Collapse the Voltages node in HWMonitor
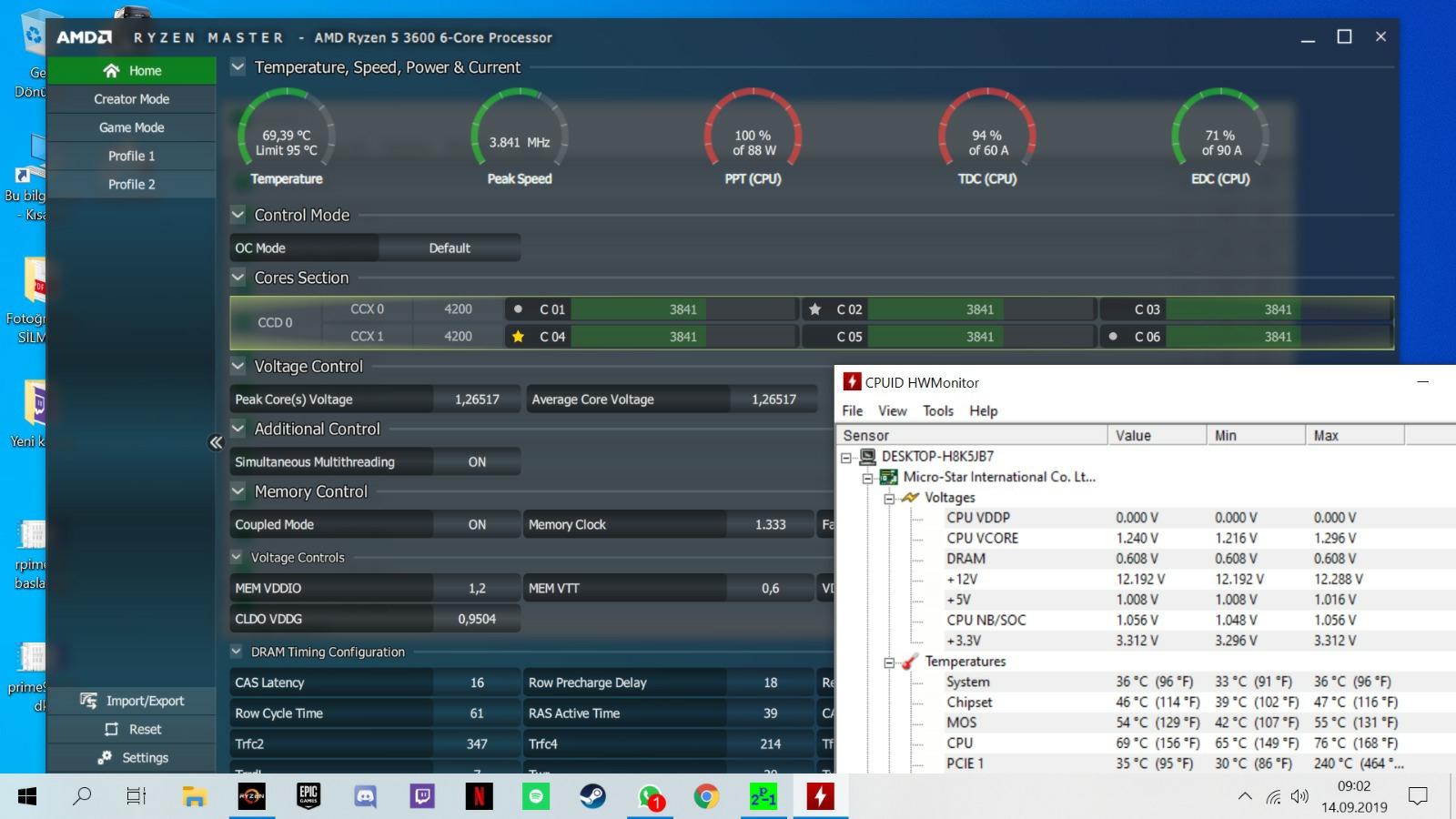The height and width of the screenshot is (819, 1456). coord(889,499)
